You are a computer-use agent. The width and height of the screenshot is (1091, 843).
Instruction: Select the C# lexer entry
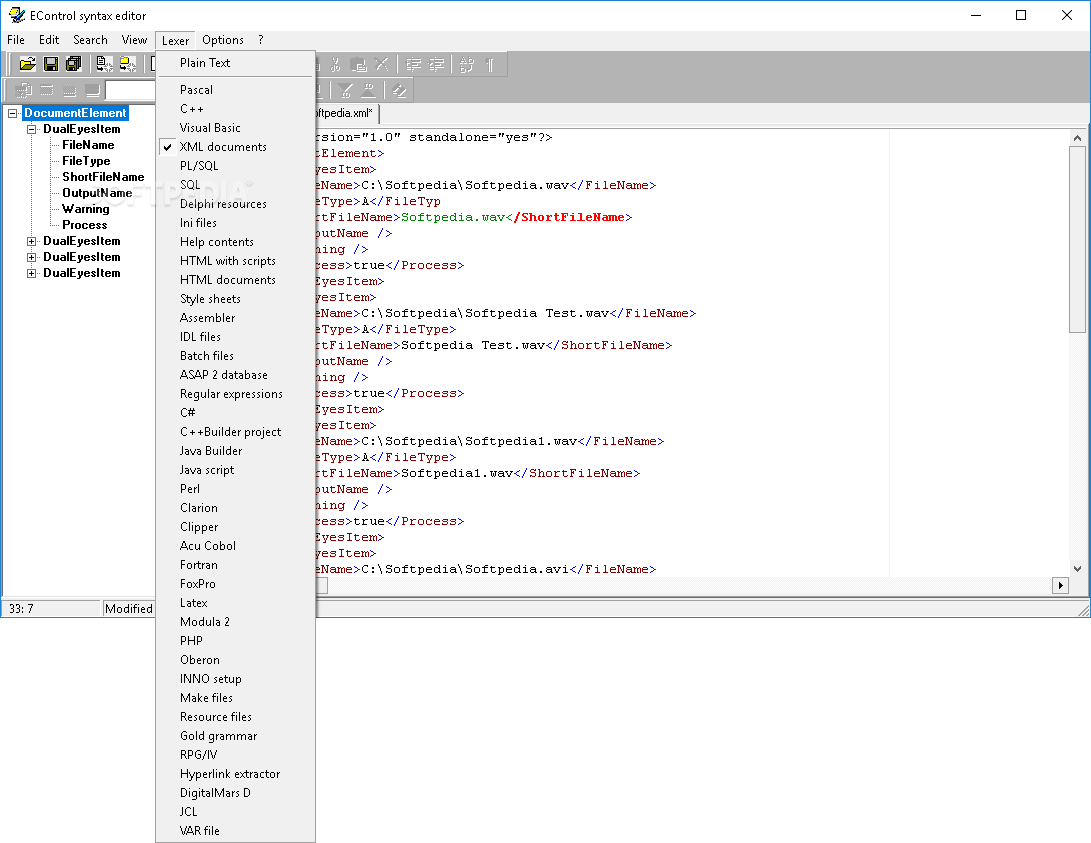(x=235, y=413)
